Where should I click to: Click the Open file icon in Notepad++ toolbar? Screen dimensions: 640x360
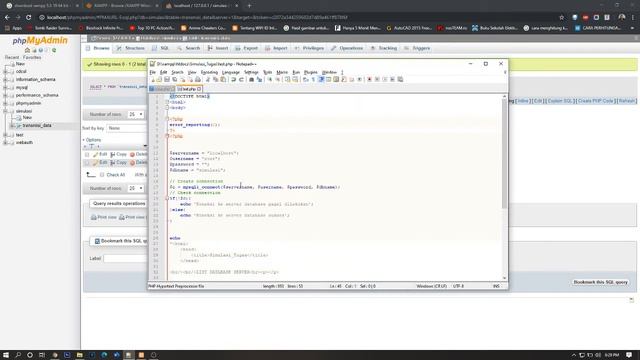coord(159,80)
